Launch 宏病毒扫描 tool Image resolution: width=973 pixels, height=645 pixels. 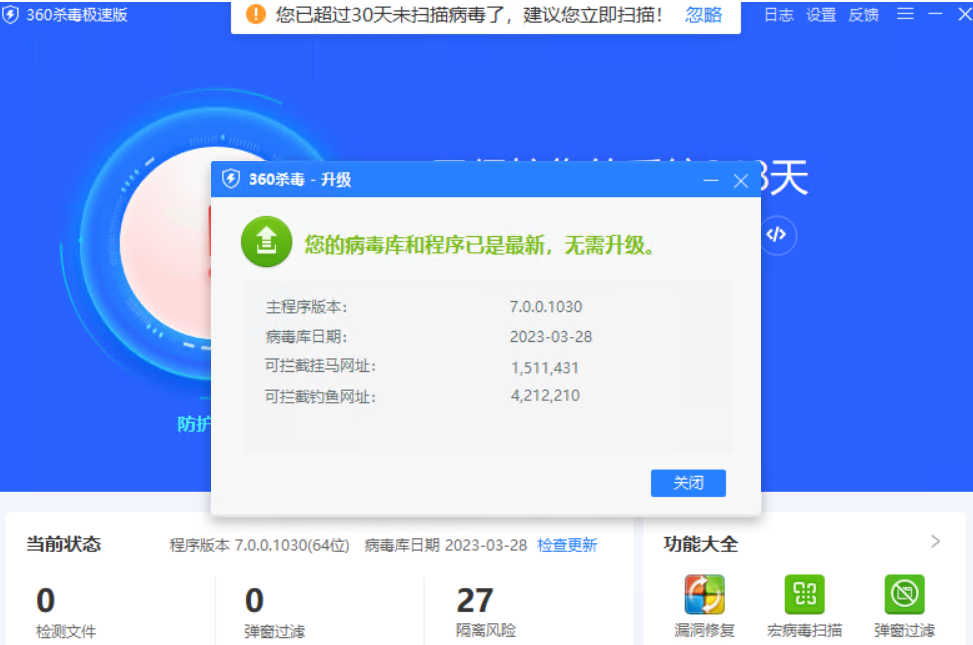coord(804,606)
